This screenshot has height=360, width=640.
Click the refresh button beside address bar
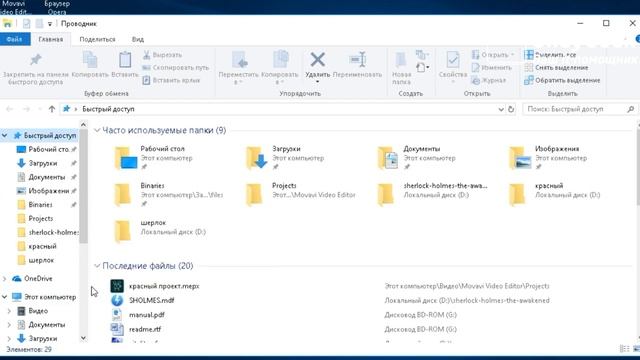[x=511, y=109]
